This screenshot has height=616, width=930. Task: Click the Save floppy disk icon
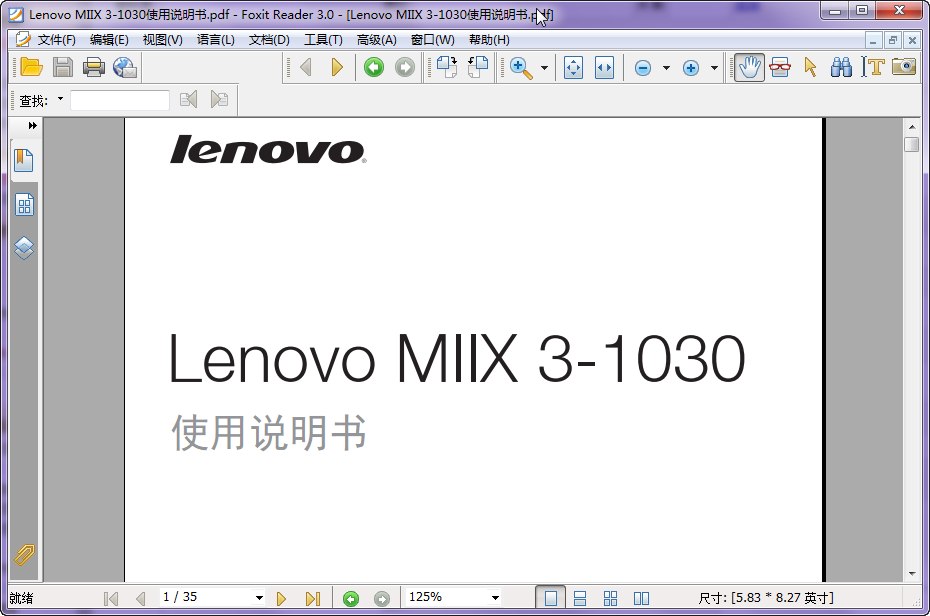coord(63,67)
